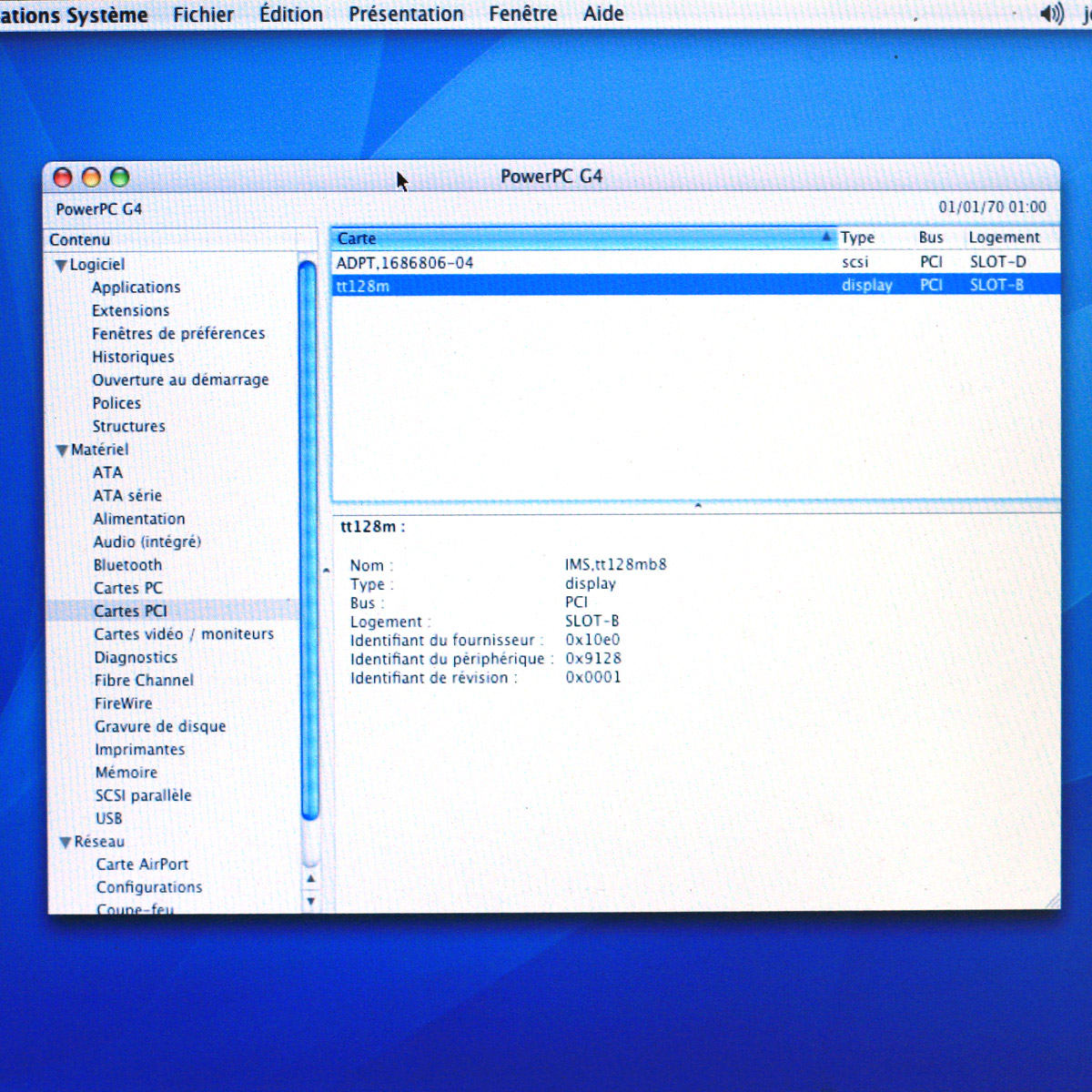Select Audio (intégré) entry
Viewport: 1092px width, 1092px height.
click(147, 542)
